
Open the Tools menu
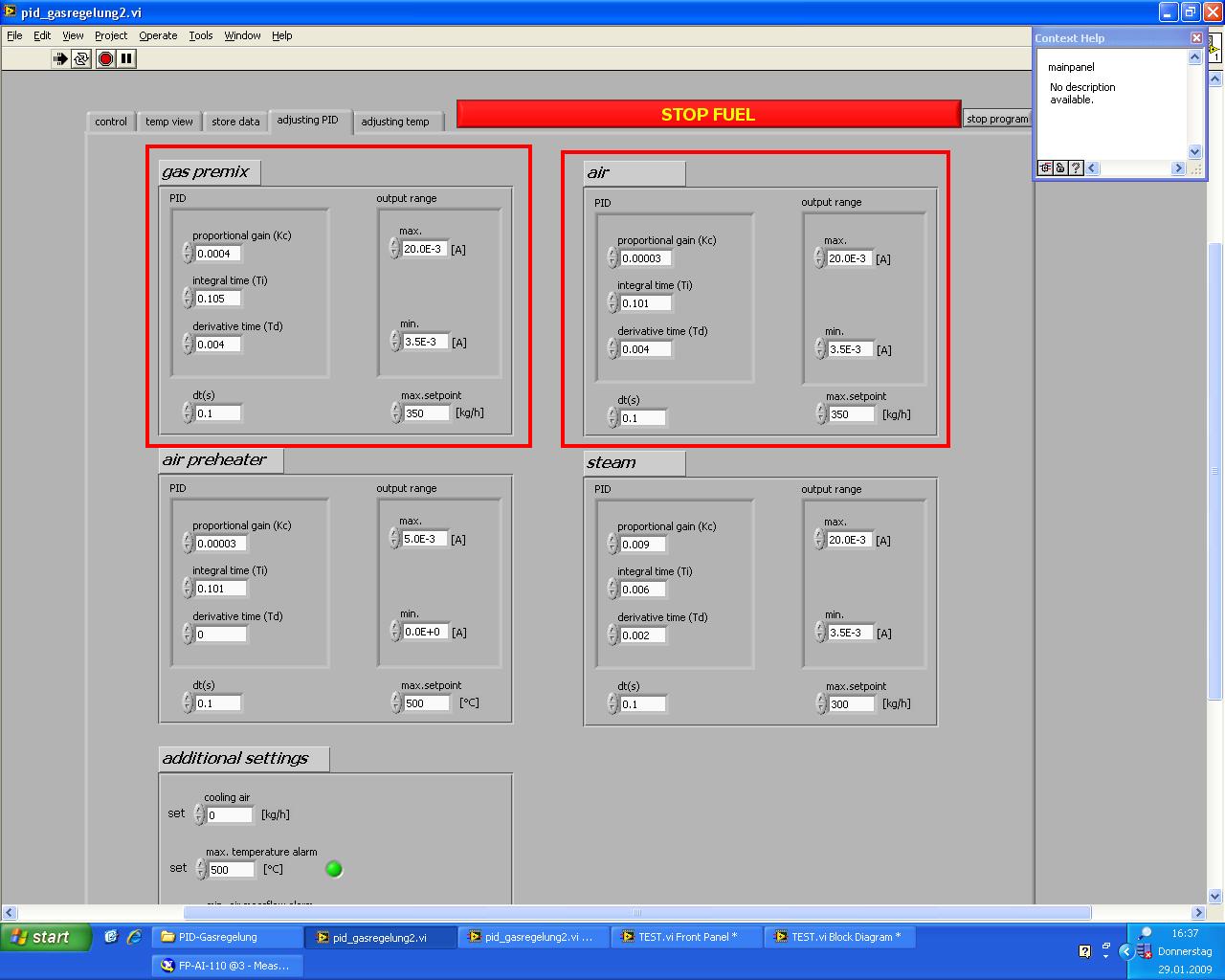pos(201,35)
